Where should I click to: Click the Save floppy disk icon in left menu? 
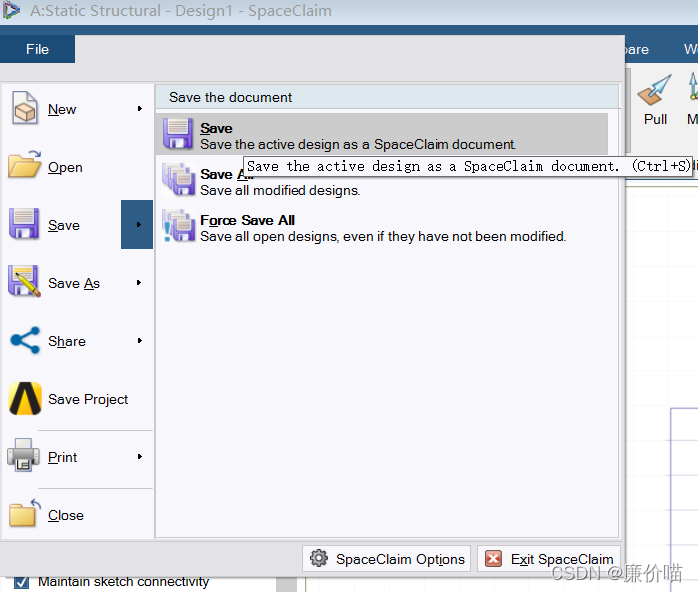tap(24, 223)
